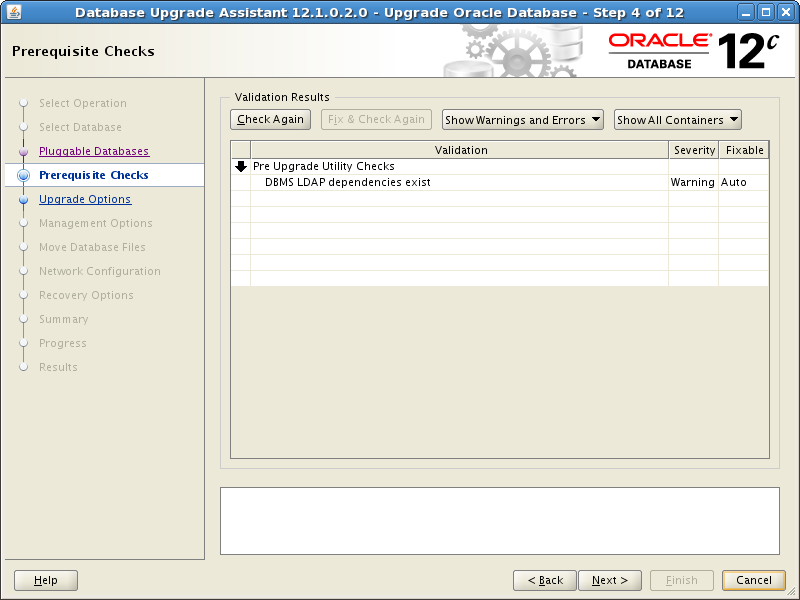Cancel the upgrade assistant
This screenshot has height=600, width=800.
[x=754, y=580]
